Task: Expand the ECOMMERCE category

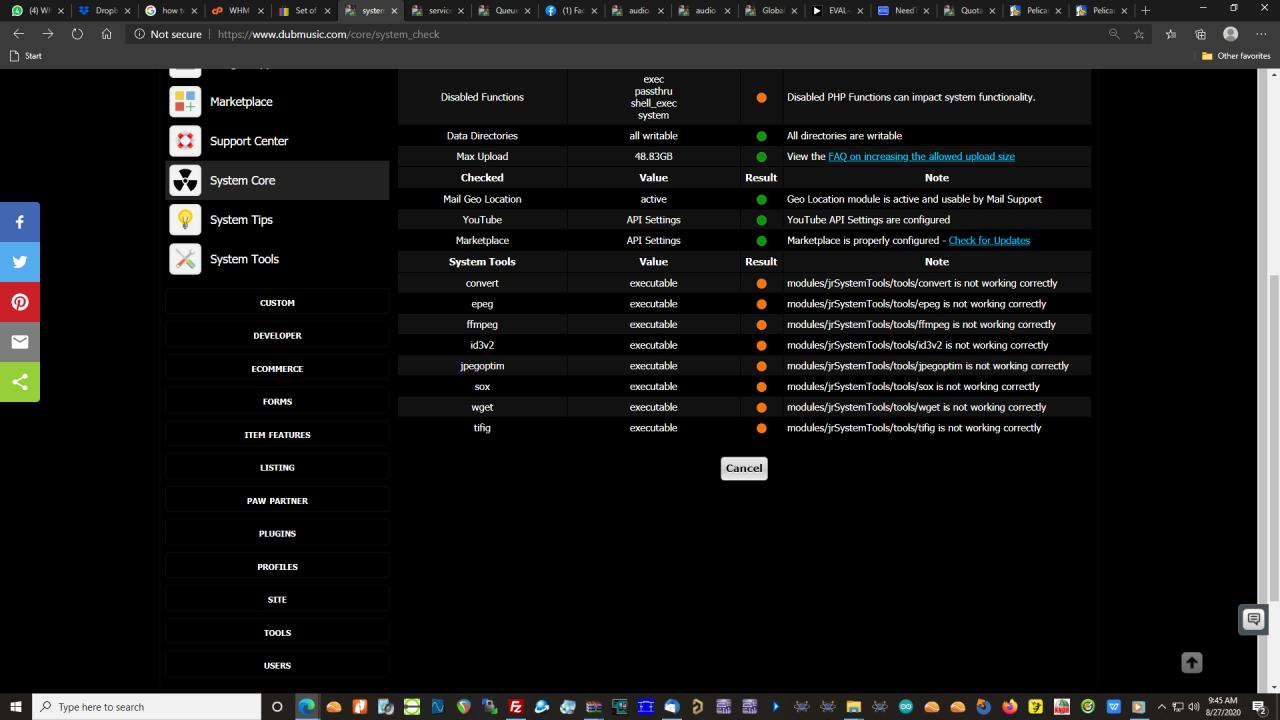Action: tap(277, 369)
